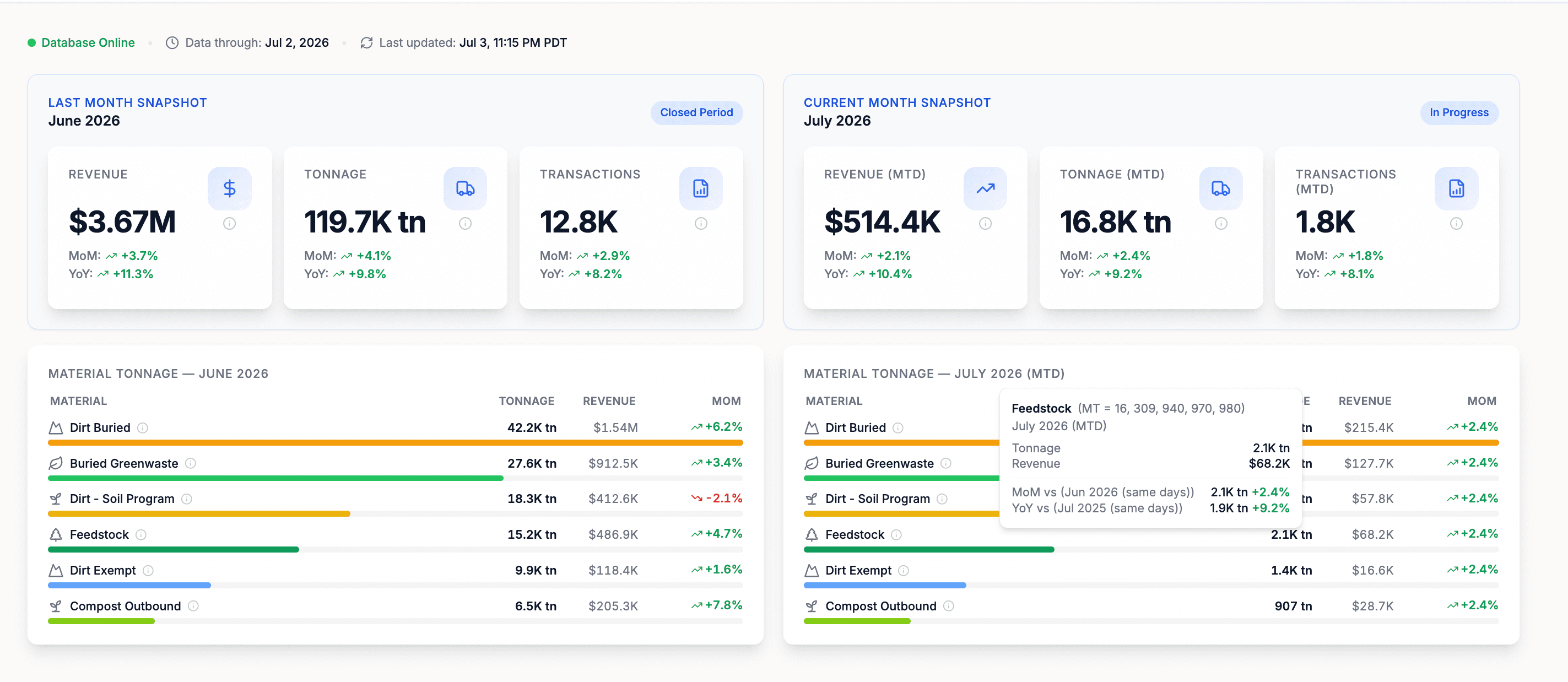Select CURRENT MONTH SNAPSHOT heading
This screenshot has width=1568, height=682.
[x=896, y=103]
